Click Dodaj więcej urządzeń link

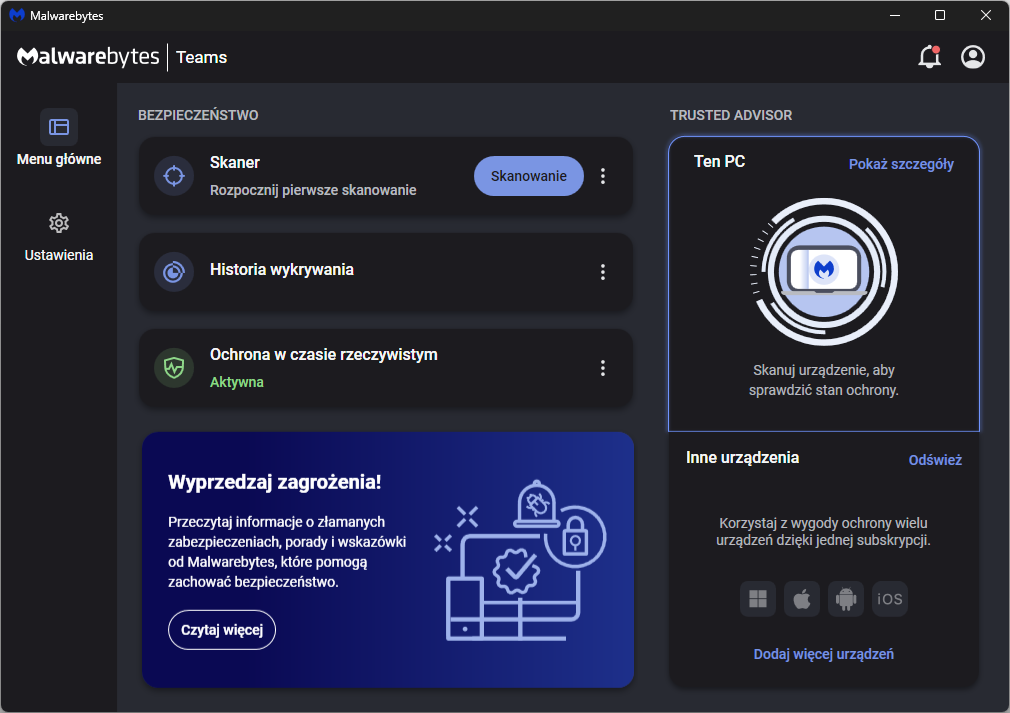coord(824,654)
